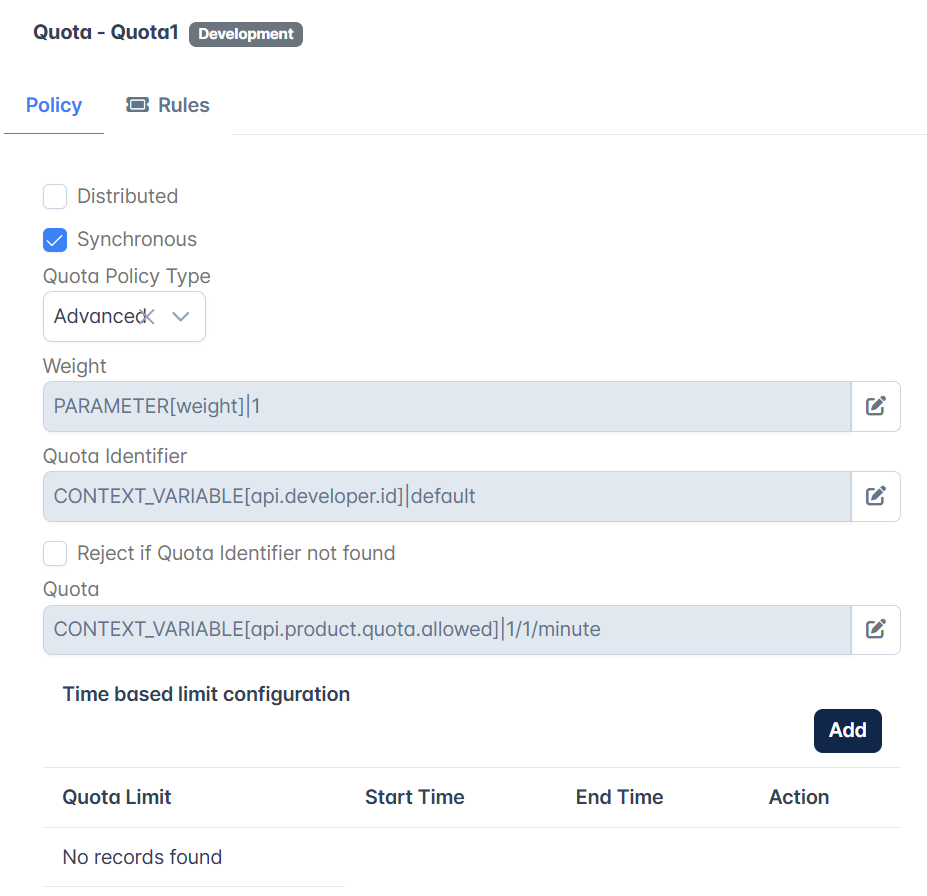927x896 pixels.
Task: Switch to the Policy tab
Action: [x=54, y=105]
